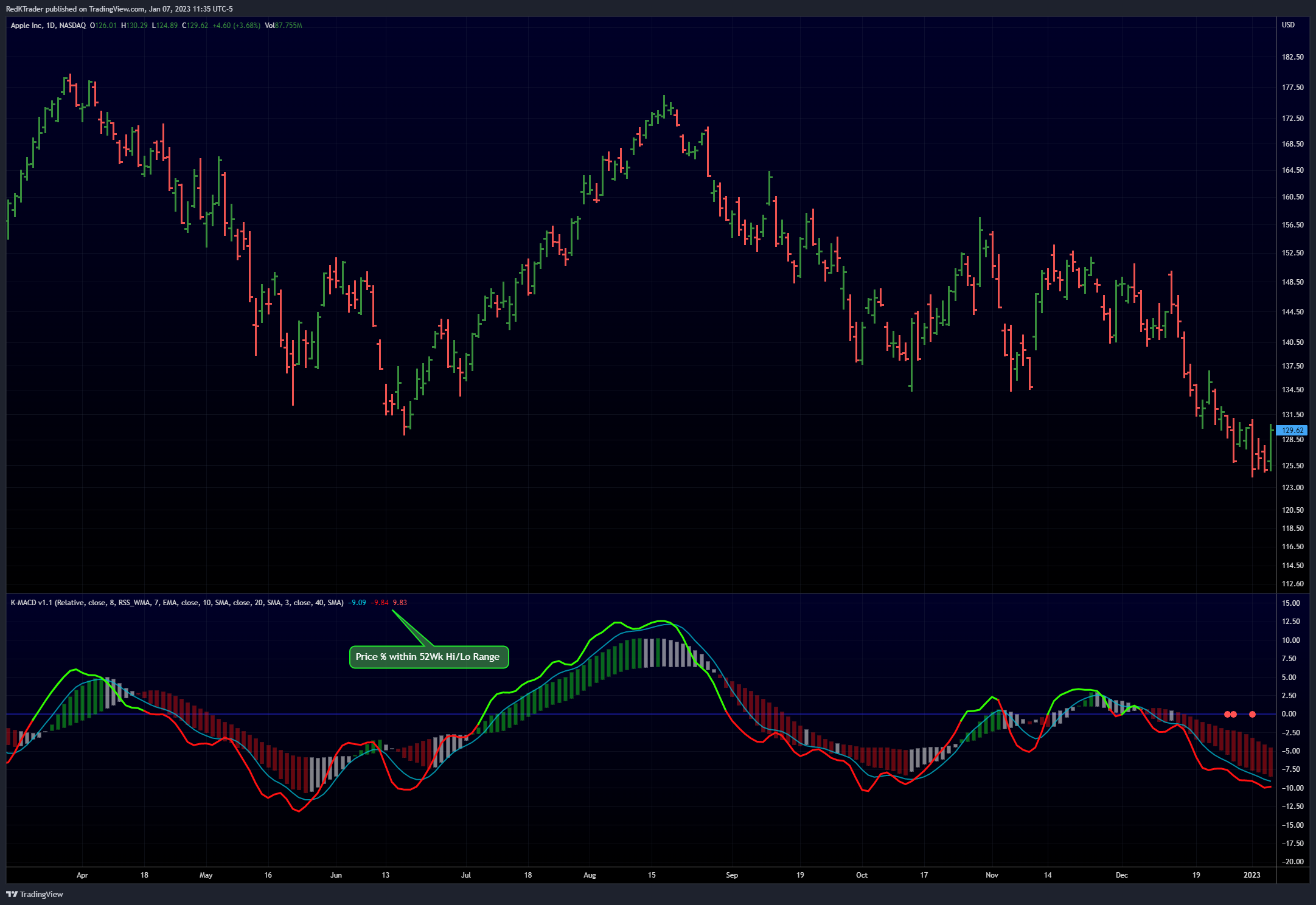Click indicator value -9.09 in K-MACD legend

pos(357,603)
